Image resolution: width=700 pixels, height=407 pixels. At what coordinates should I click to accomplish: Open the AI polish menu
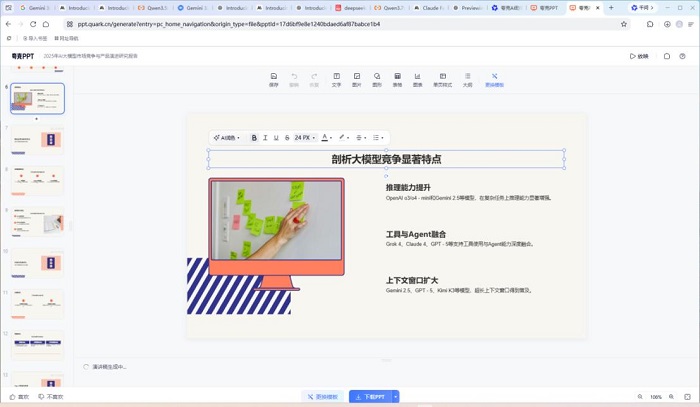(x=227, y=138)
